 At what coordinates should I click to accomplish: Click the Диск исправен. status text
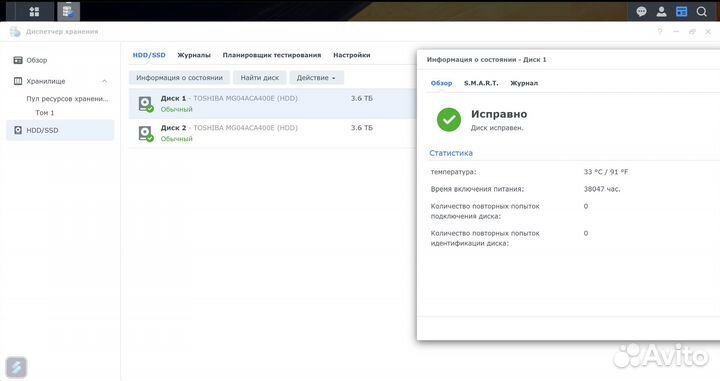coord(497,128)
